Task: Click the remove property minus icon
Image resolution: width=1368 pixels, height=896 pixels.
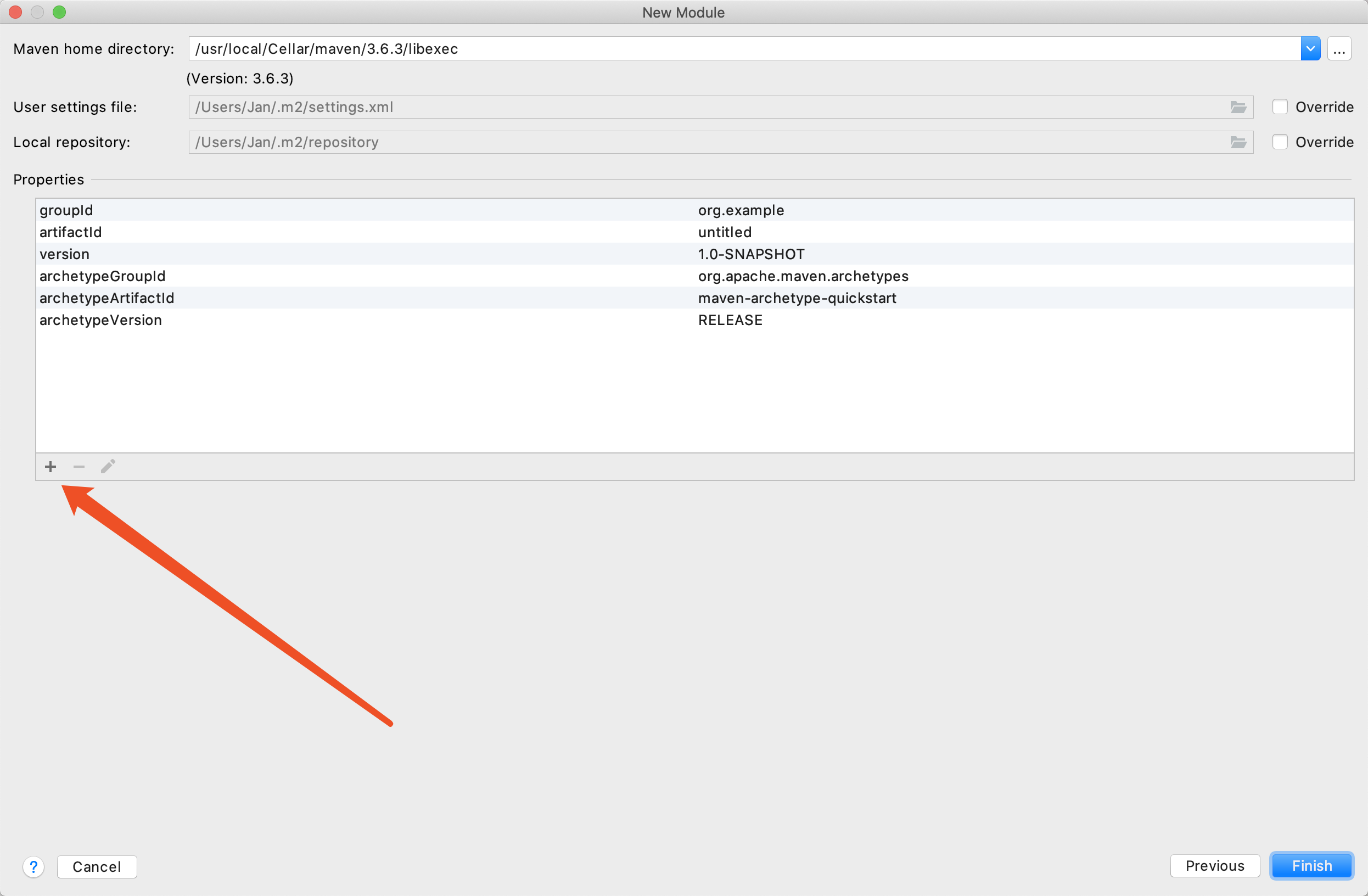Action: pos(79,467)
